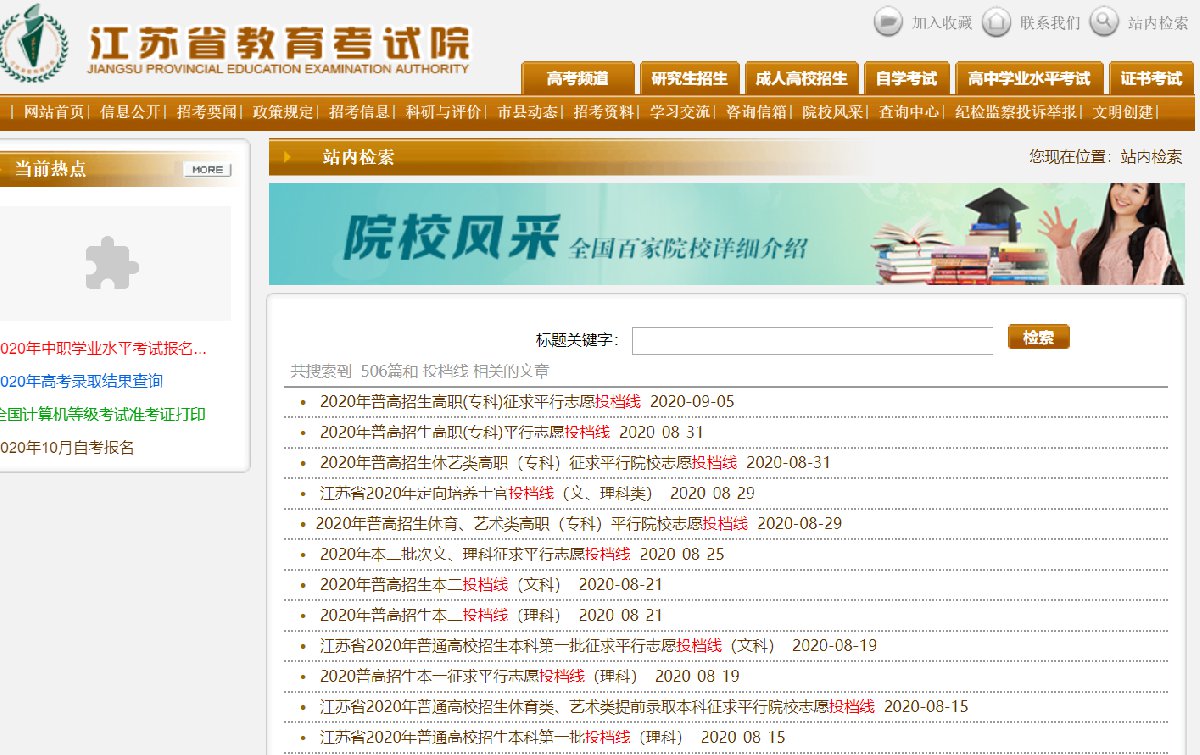The width and height of the screenshot is (1200, 755).
Task: Open the 2020年10月自考报名 link
Action: [66, 447]
